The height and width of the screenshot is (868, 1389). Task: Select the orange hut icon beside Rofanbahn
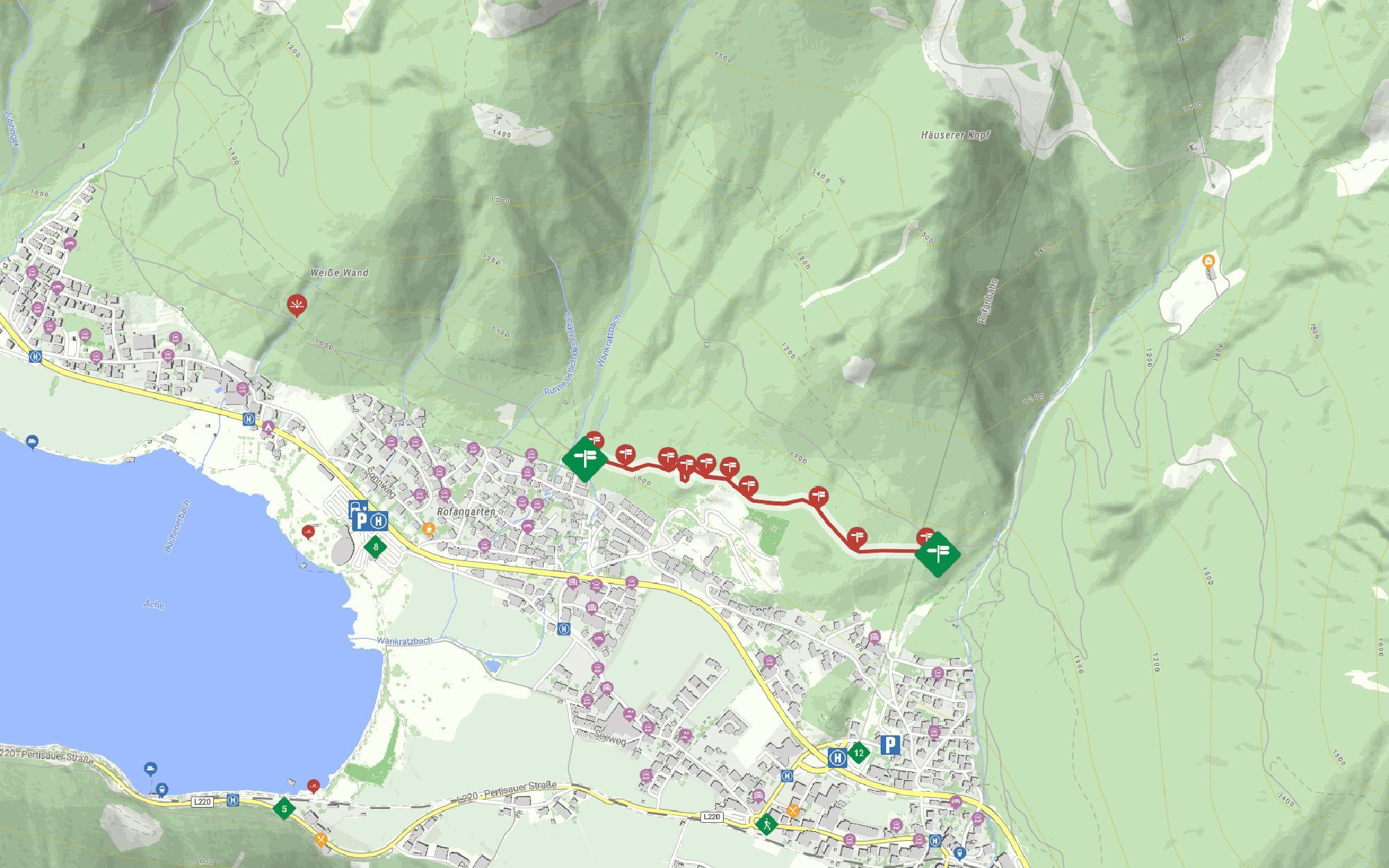pyautogui.click(x=1208, y=262)
